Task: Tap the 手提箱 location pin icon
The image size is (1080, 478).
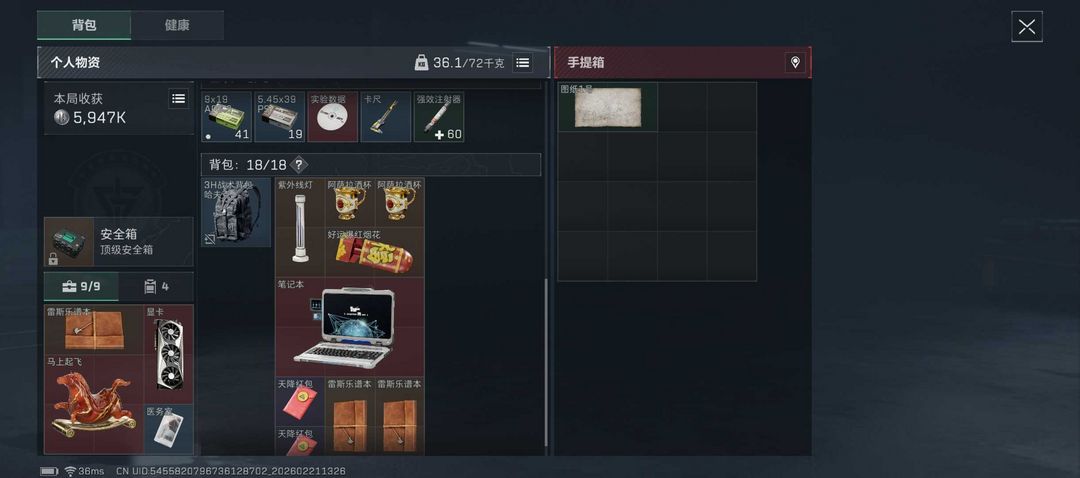Action: pos(795,63)
